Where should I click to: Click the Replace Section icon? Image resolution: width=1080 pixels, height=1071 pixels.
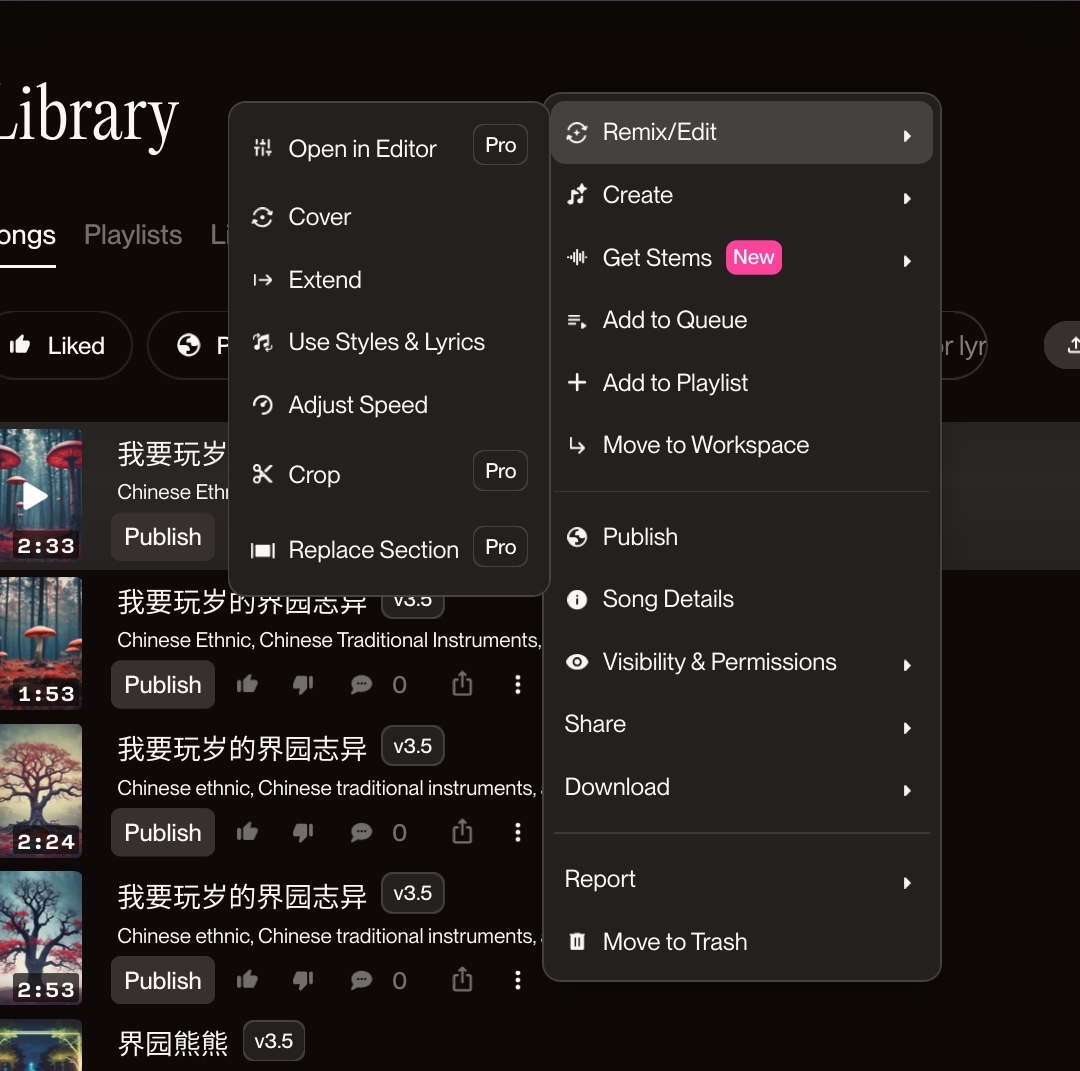click(262, 550)
